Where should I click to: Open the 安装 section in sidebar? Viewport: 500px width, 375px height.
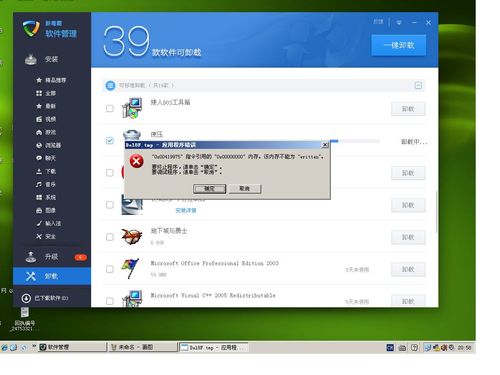tap(52, 59)
